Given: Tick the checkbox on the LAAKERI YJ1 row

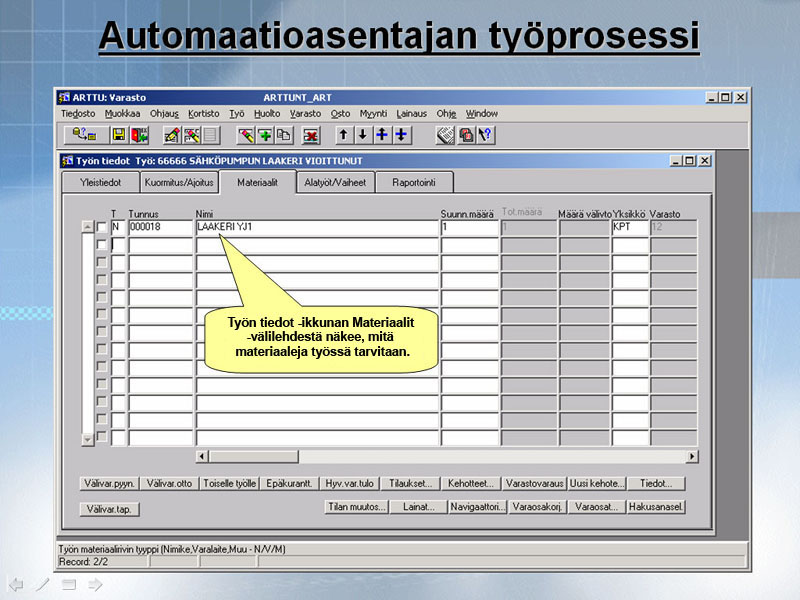Looking at the screenshot, I should [101, 228].
